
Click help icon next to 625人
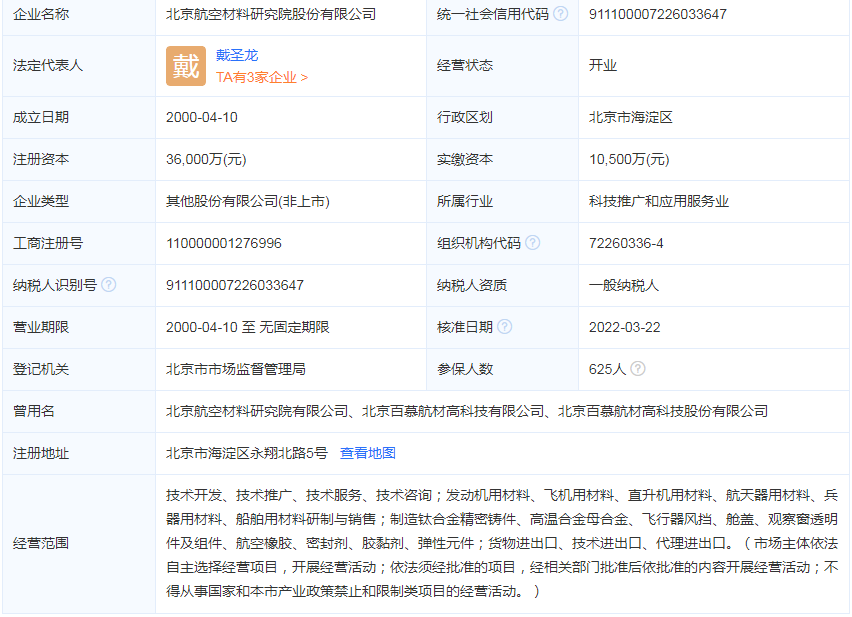click(638, 369)
